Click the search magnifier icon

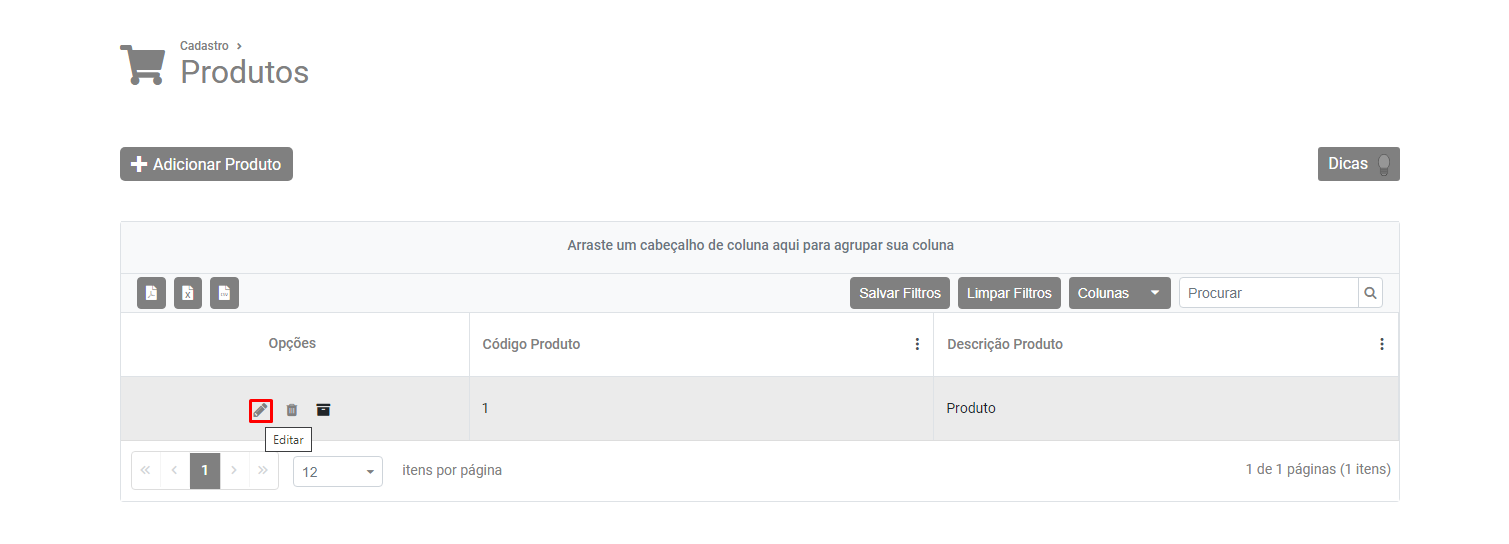tap(1370, 293)
